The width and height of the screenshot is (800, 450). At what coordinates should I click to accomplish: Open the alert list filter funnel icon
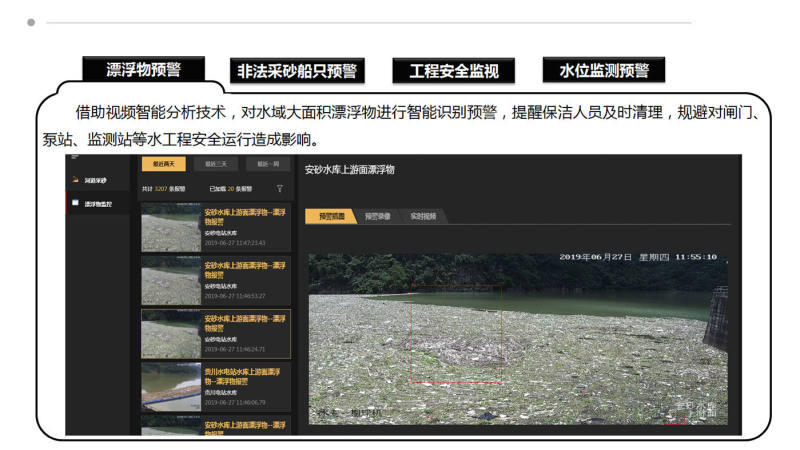279,188
